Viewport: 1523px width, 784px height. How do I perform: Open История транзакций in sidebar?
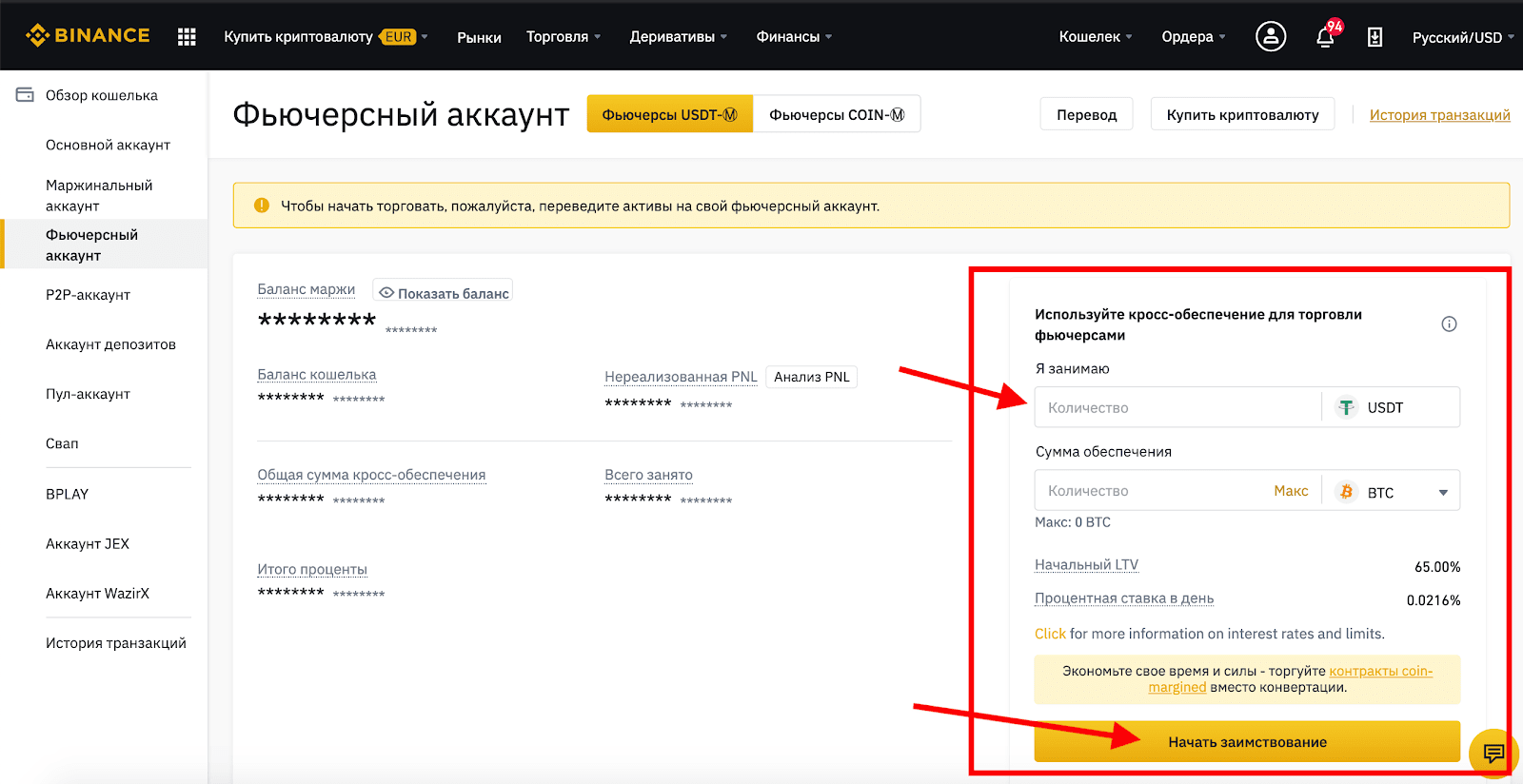(x=116, y=643)
